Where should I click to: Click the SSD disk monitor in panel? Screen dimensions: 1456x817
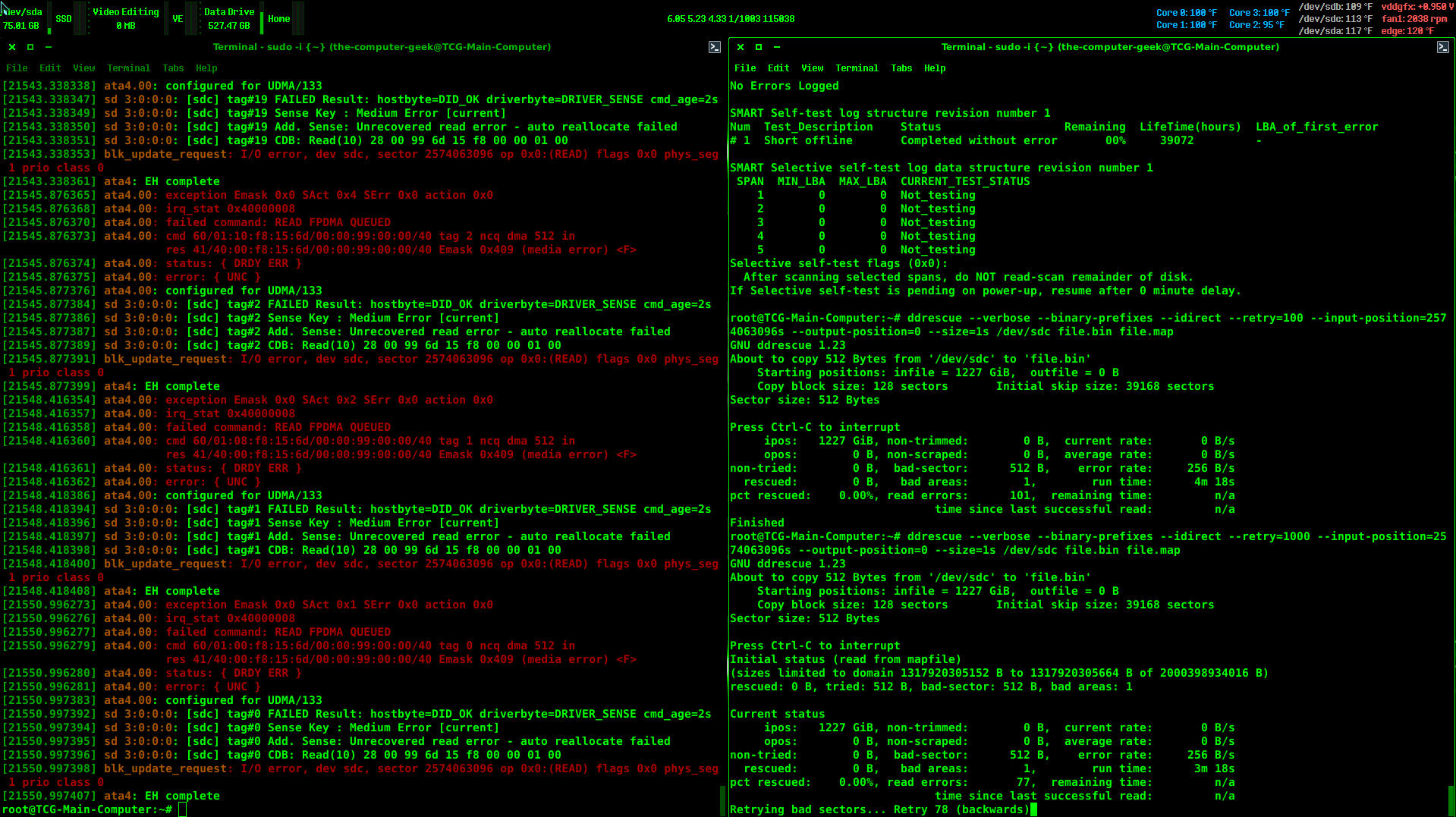click(x=64, y=19)
